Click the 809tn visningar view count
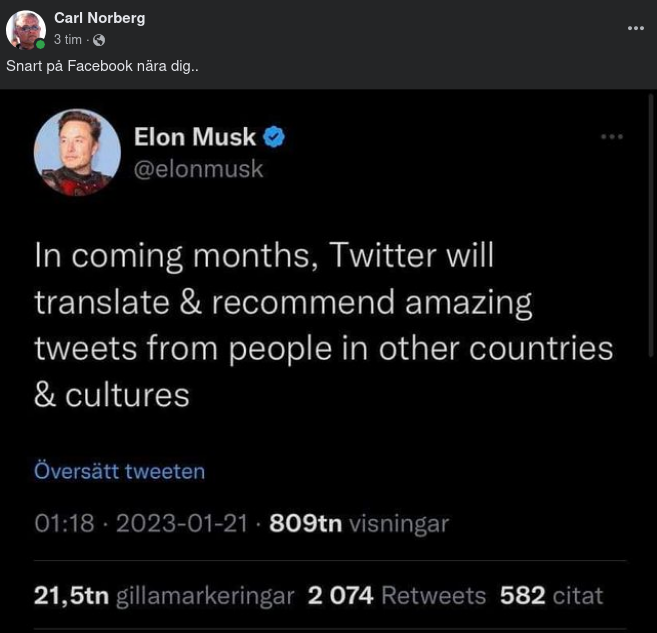This screenshot has height=633, width=657. coord(359,523)
